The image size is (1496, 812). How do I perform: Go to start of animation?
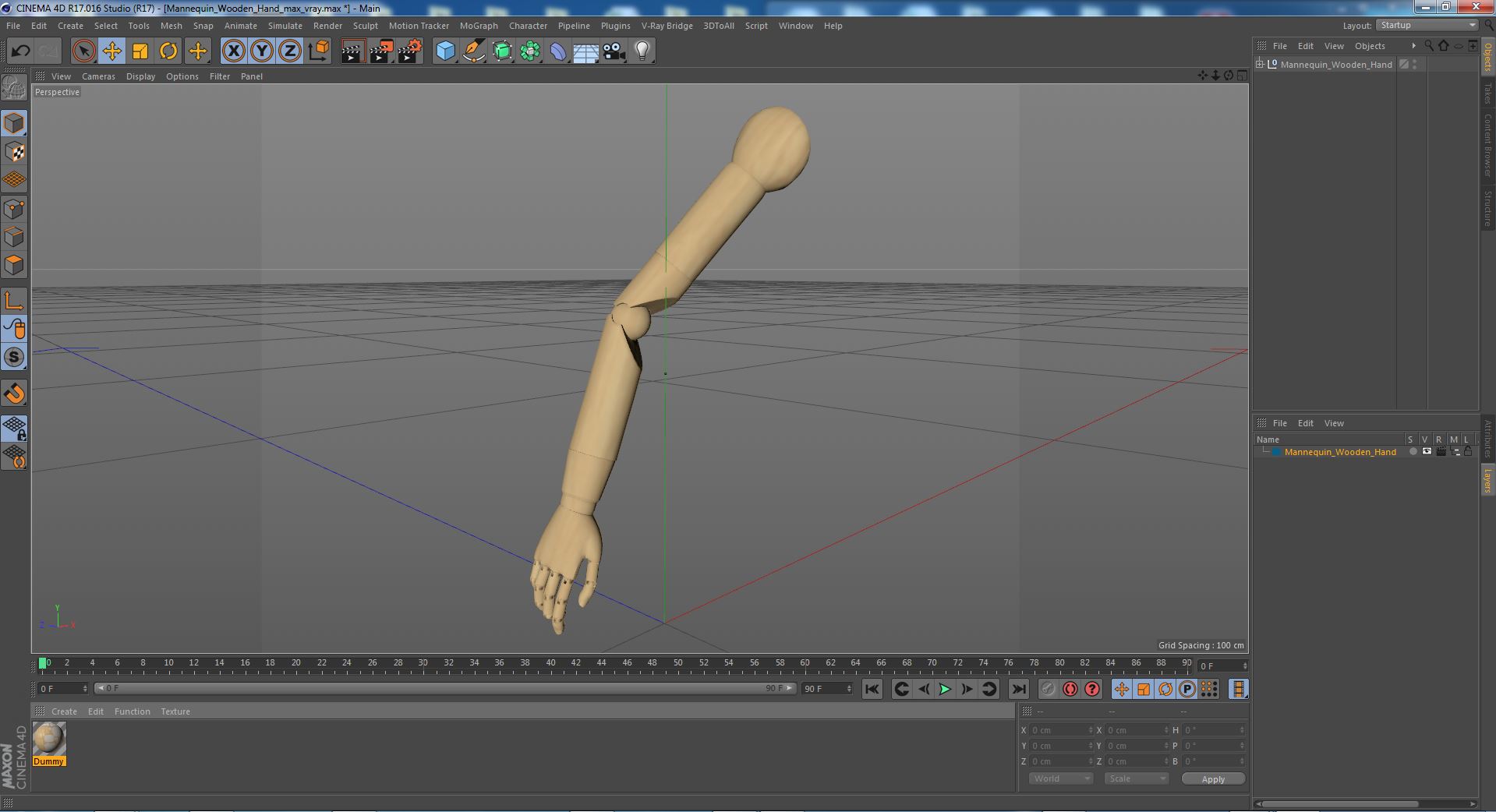872,689
